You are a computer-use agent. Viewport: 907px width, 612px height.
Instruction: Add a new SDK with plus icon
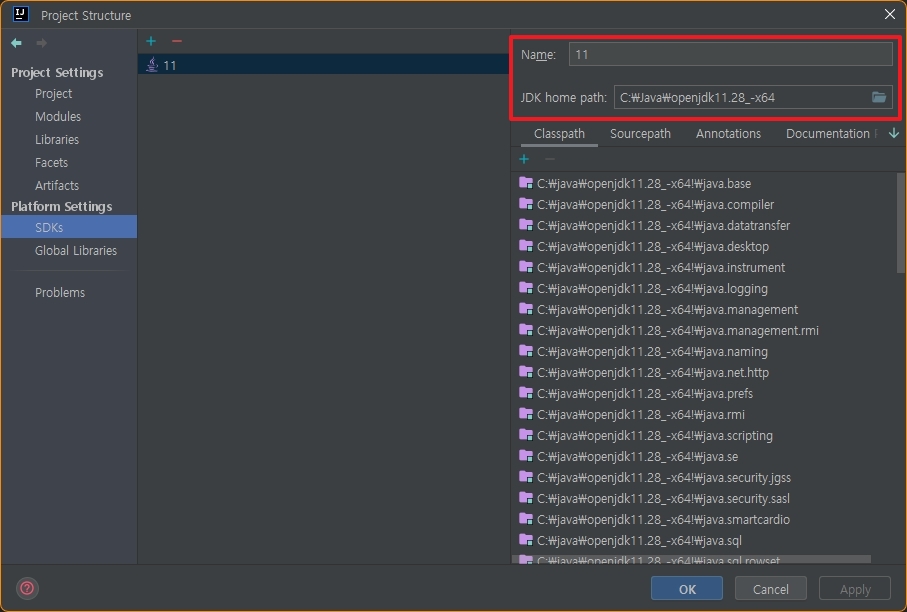151,41
